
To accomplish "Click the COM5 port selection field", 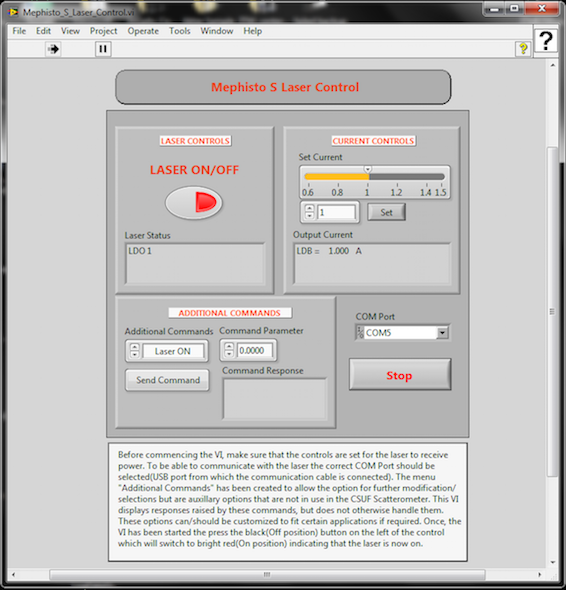I will 400,333.
